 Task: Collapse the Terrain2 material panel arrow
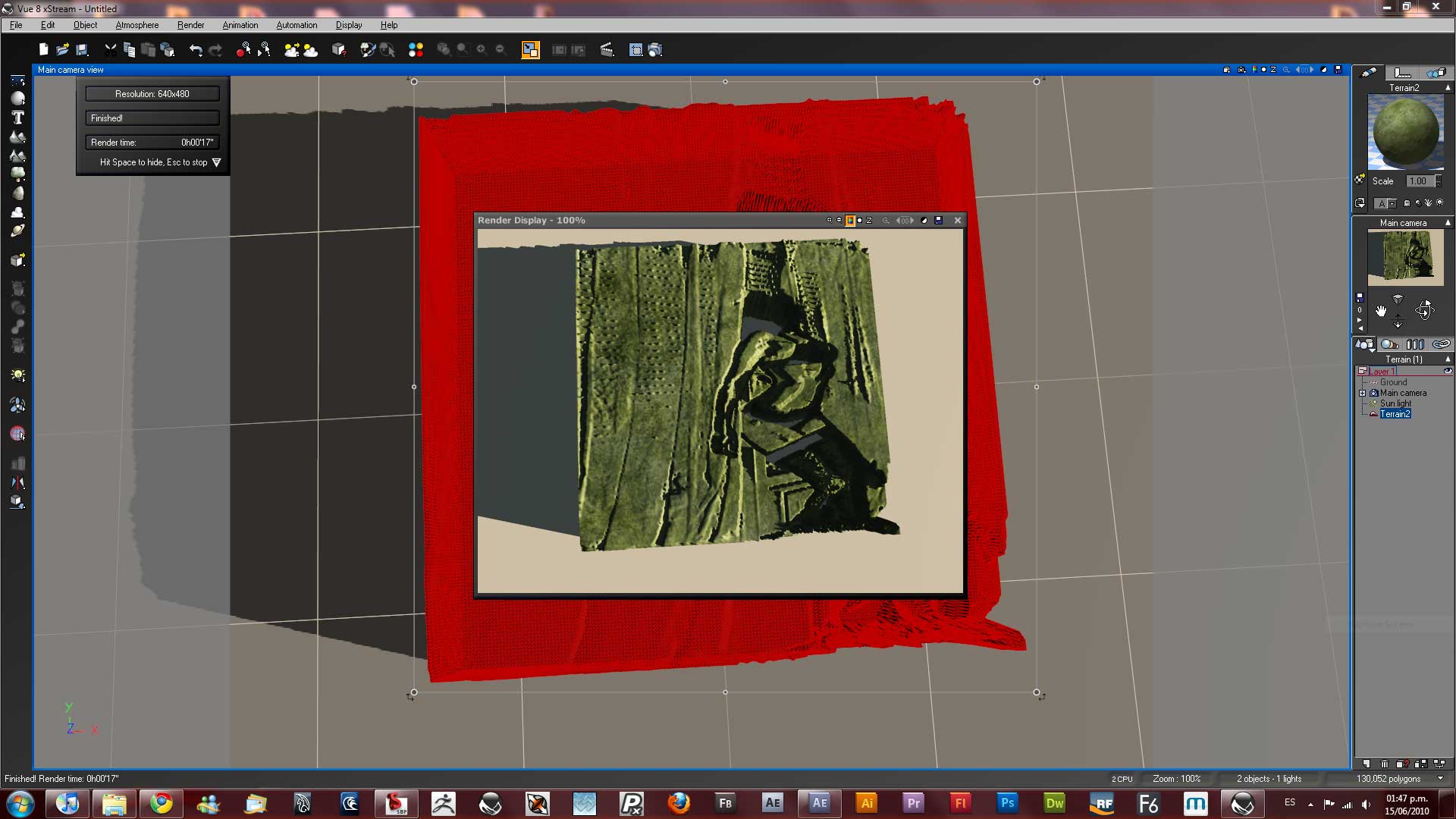[1448, 88]
